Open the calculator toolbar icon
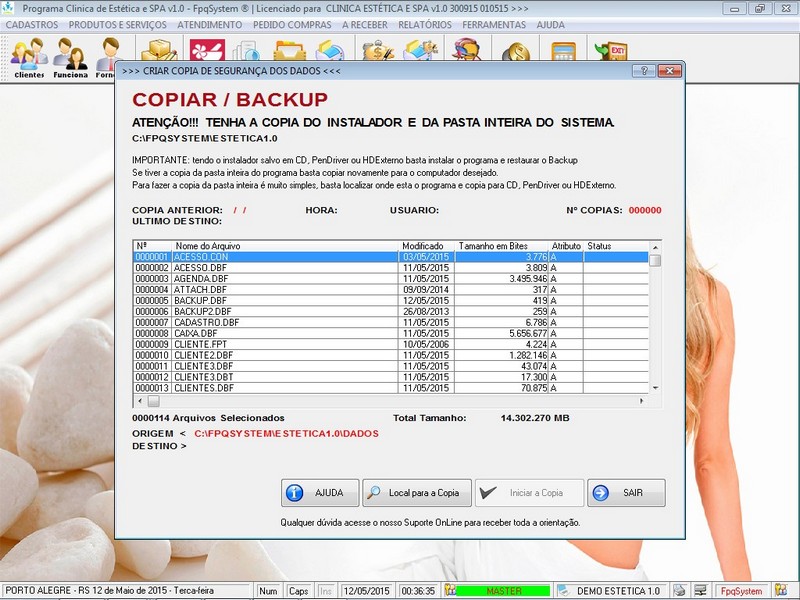800x600 pixels. tap(563, 51)
